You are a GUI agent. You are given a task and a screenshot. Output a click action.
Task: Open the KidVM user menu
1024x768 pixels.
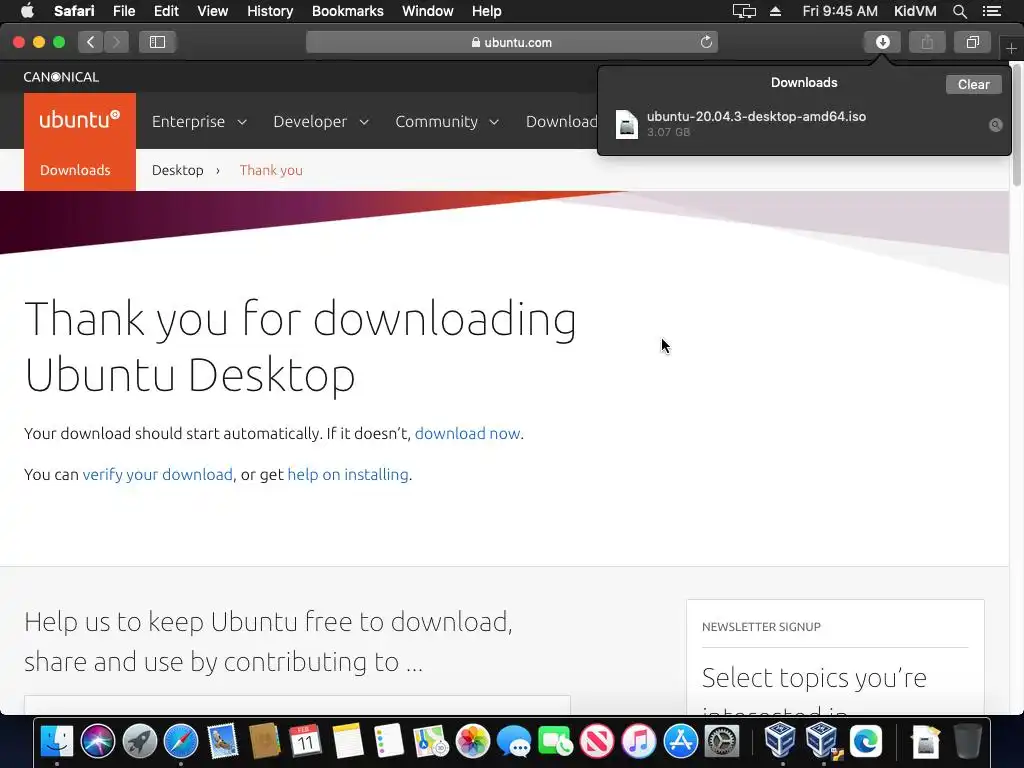pyautogui.click(x=915, y=11)
